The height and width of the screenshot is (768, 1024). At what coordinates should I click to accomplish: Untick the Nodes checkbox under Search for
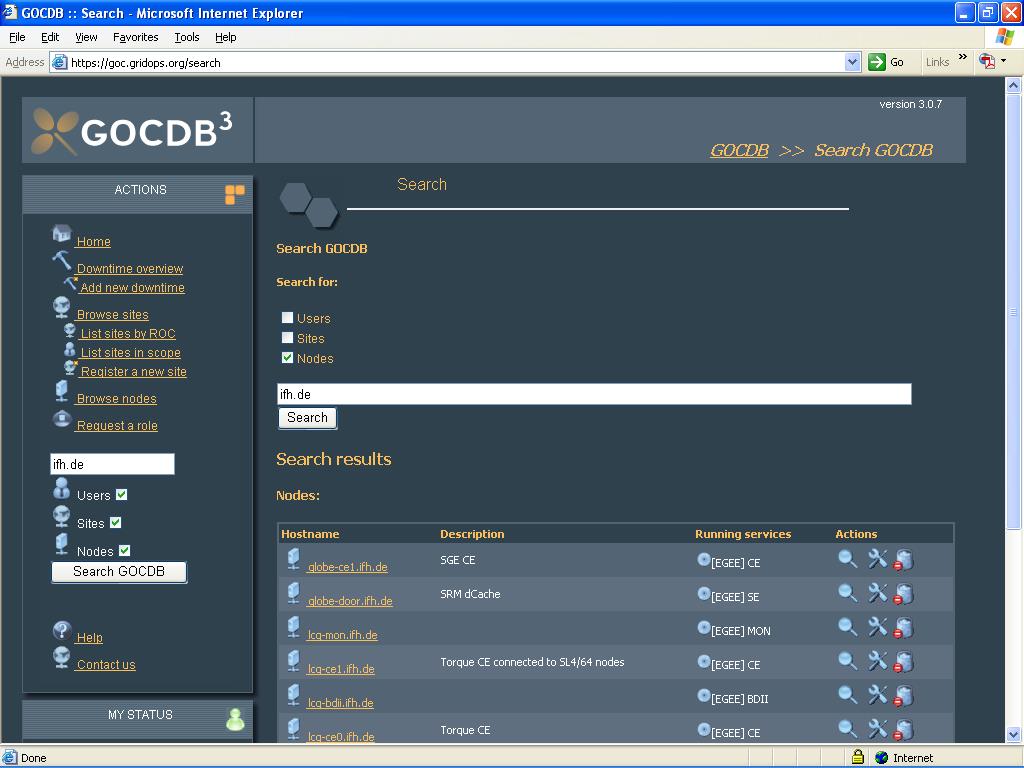click(x=287, y=357)
